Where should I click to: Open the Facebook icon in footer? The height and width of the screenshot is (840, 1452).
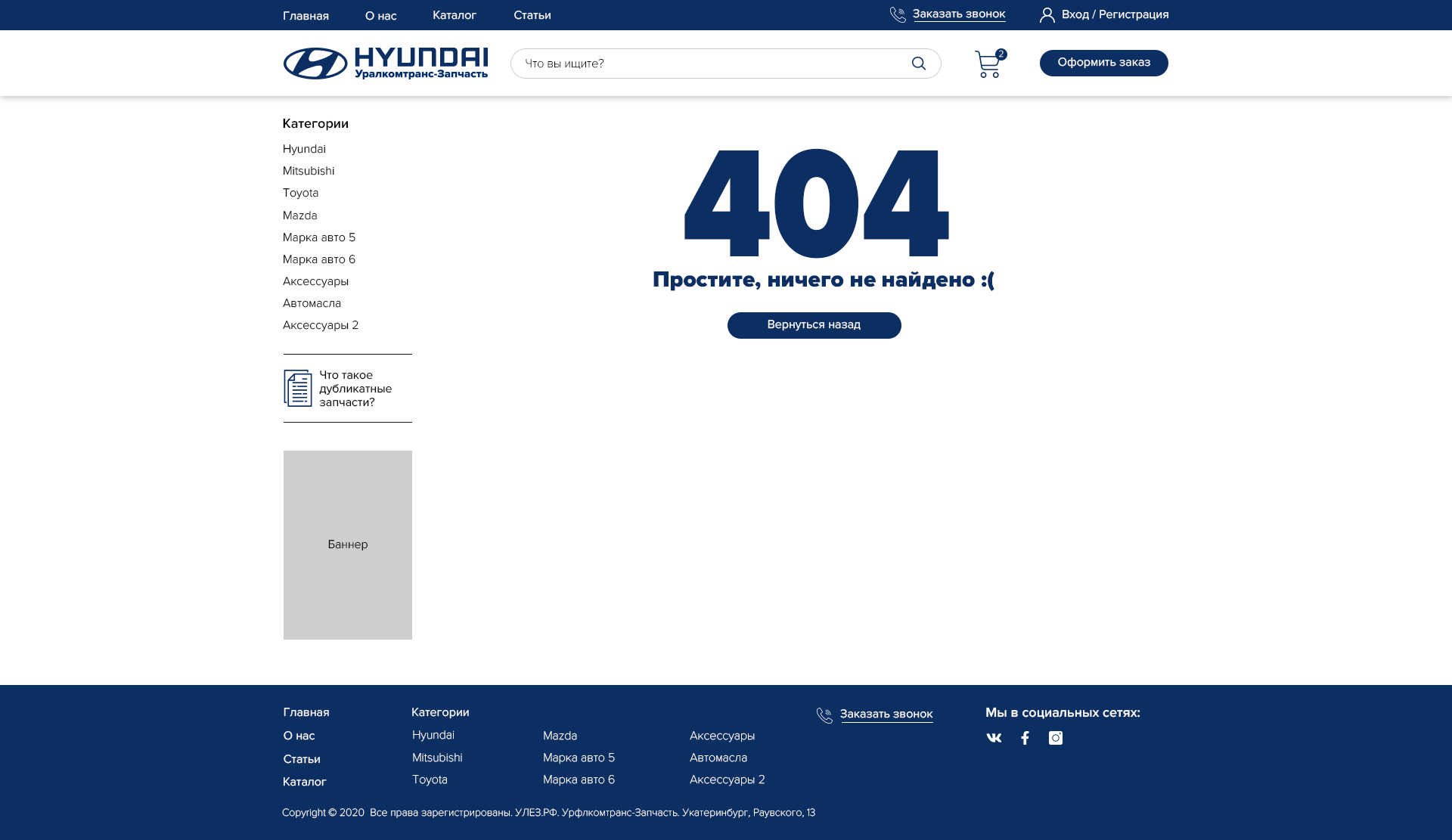(1025, 738)
